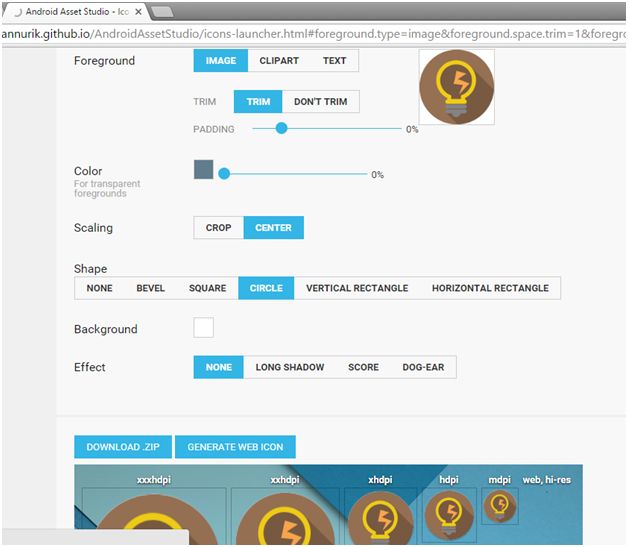Apply the DOG-EAR effect
This screenshot has width=628, height=547.
[x=423, y=367]
